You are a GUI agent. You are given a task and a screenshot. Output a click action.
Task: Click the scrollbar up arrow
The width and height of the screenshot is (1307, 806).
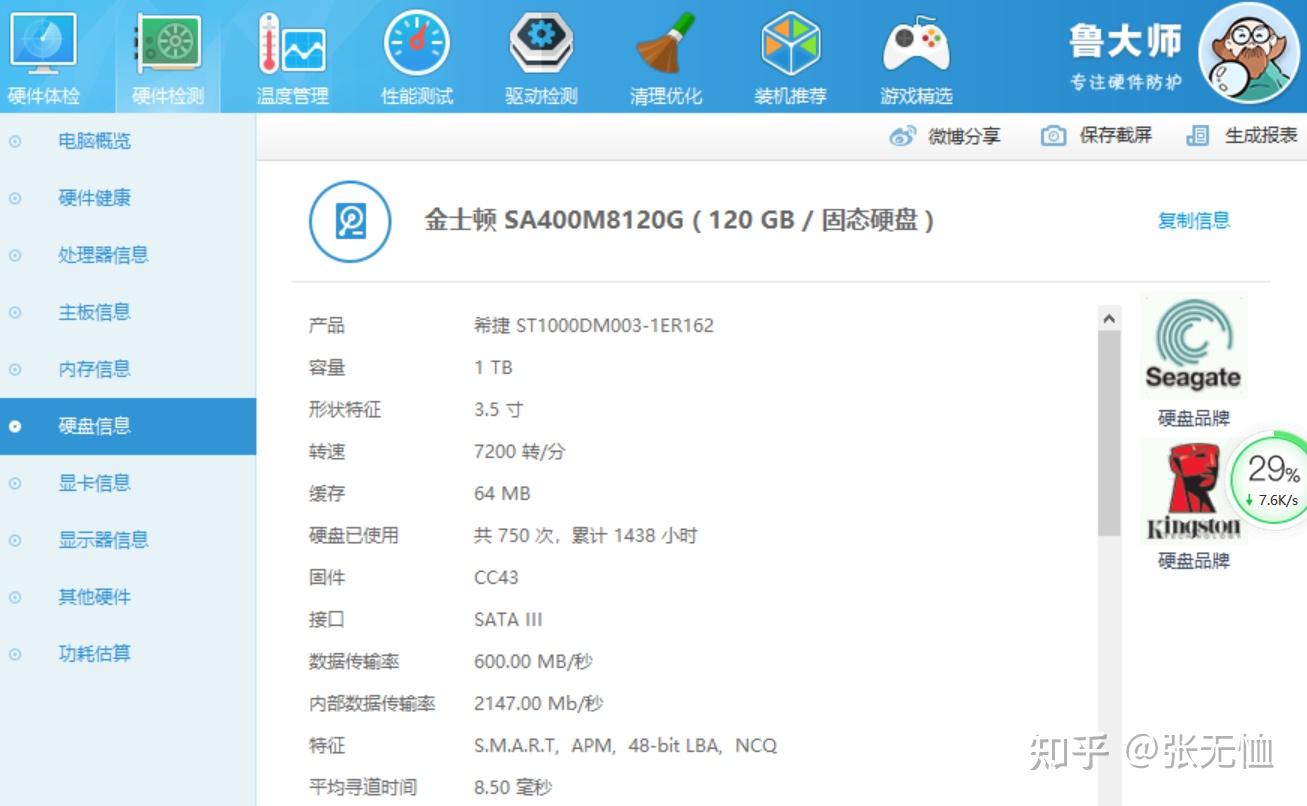(1110, 316)
